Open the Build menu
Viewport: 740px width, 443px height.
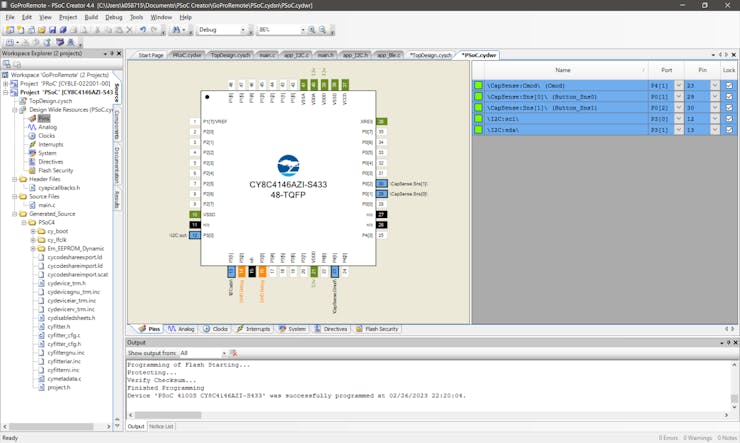coord(91,17)
